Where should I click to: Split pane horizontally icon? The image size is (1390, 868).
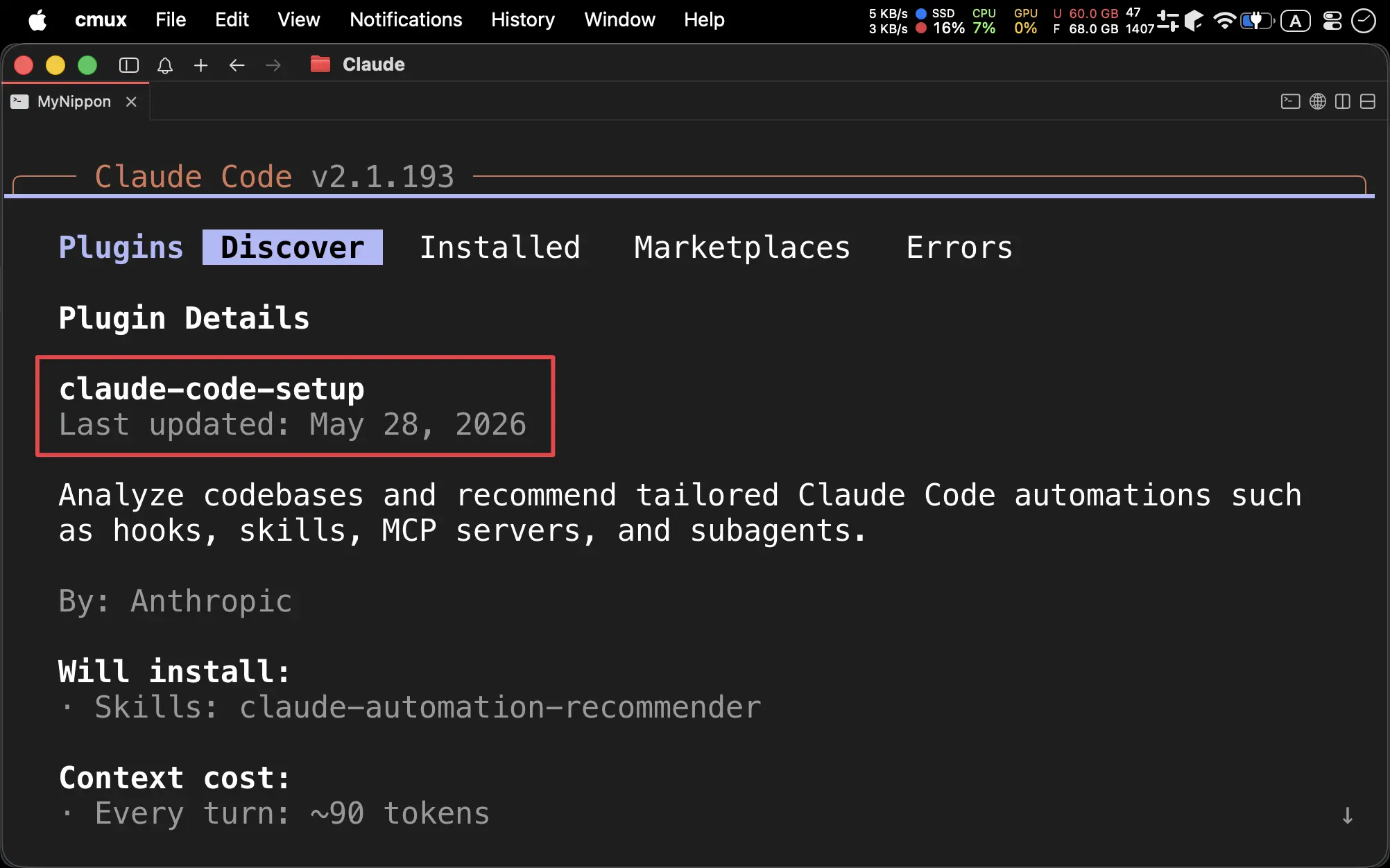click(x=1368, y=102)
